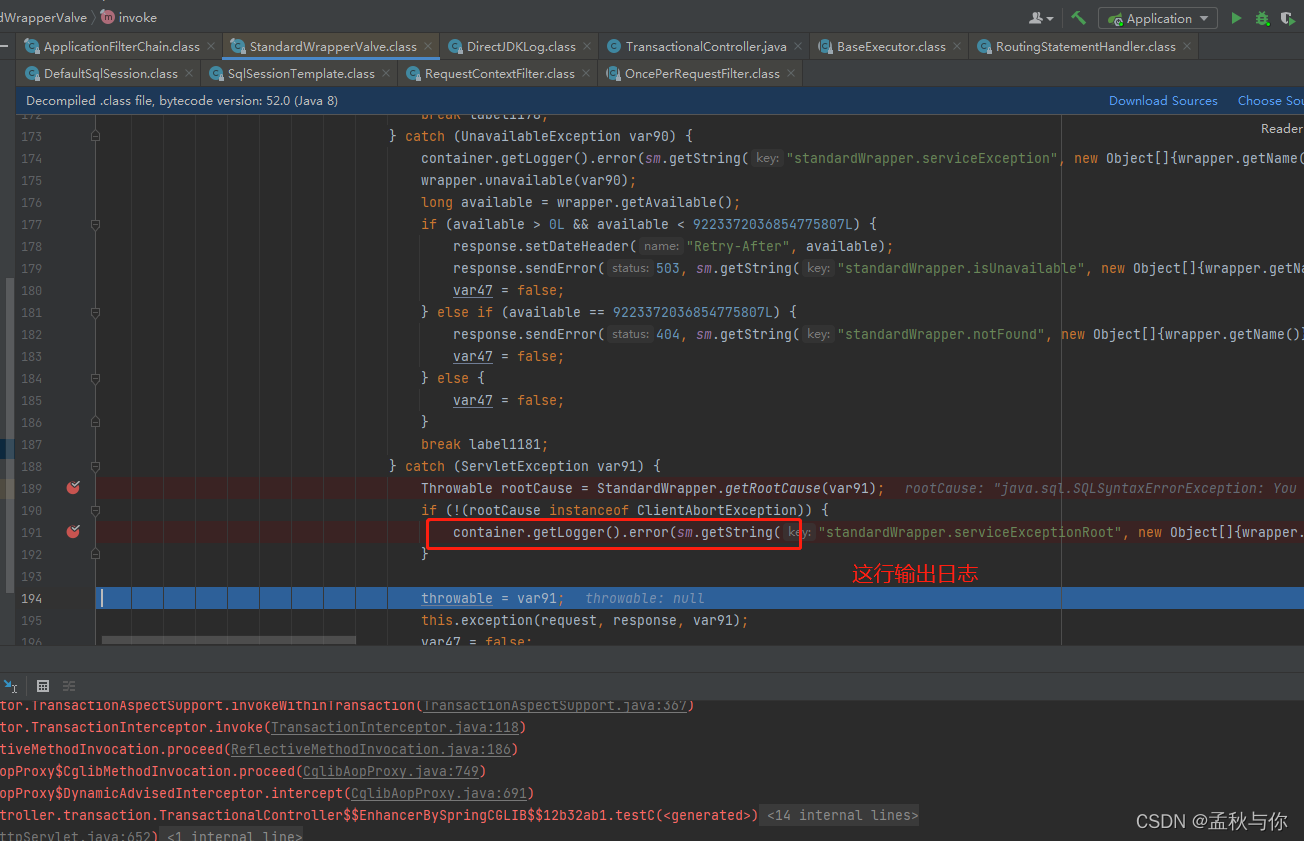
Task: Click the underlined throwable variable on line 194
Action: coord(457,598)
